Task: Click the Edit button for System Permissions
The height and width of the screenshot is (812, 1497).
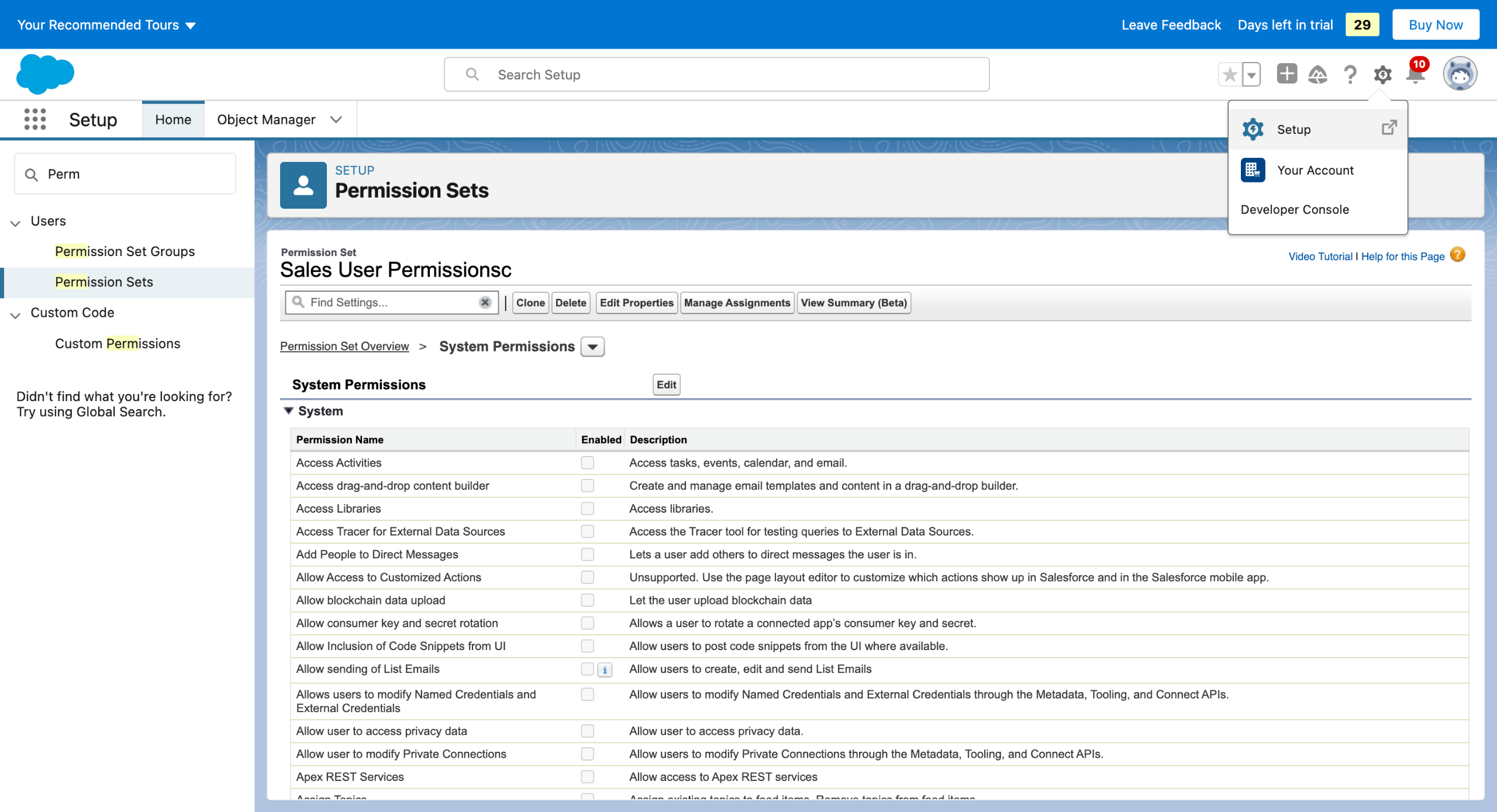Action: pyautogui.click(x=666, y=385)
